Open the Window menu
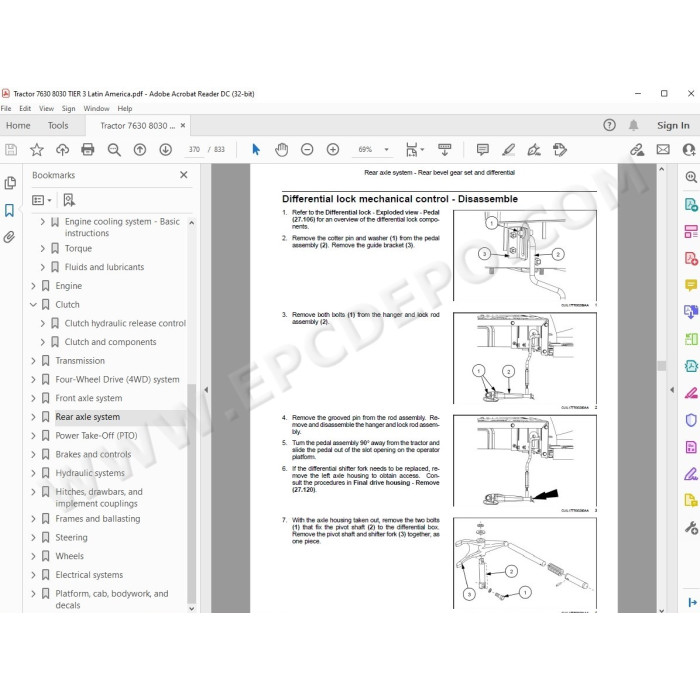 (x=96, y=108)
